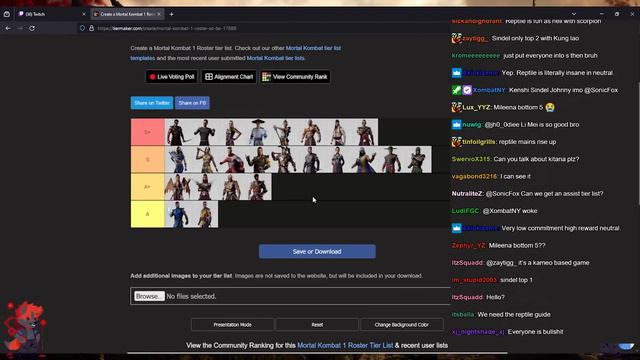Click the badge icon beside zaytigg_
Viewport: 640px width, 360px height.
(456, 38)
